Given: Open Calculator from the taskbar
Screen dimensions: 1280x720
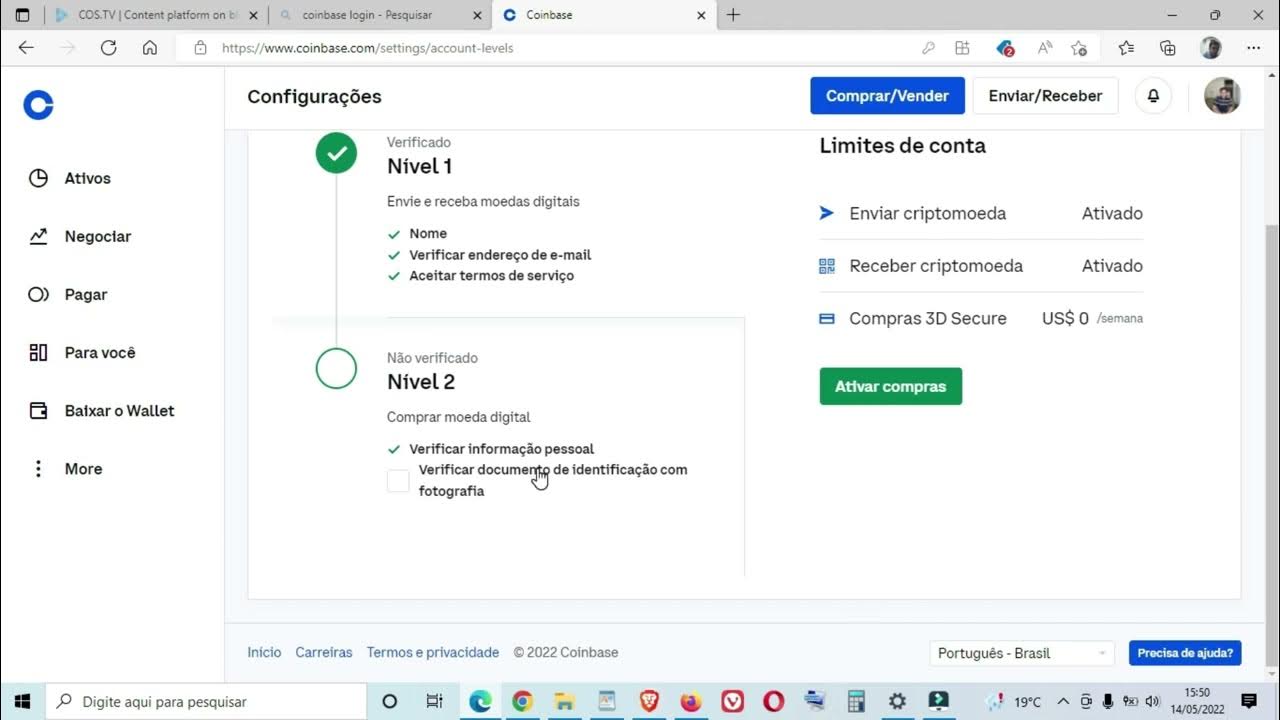Looking at the screenshot, I should click(x=856, y=701).
